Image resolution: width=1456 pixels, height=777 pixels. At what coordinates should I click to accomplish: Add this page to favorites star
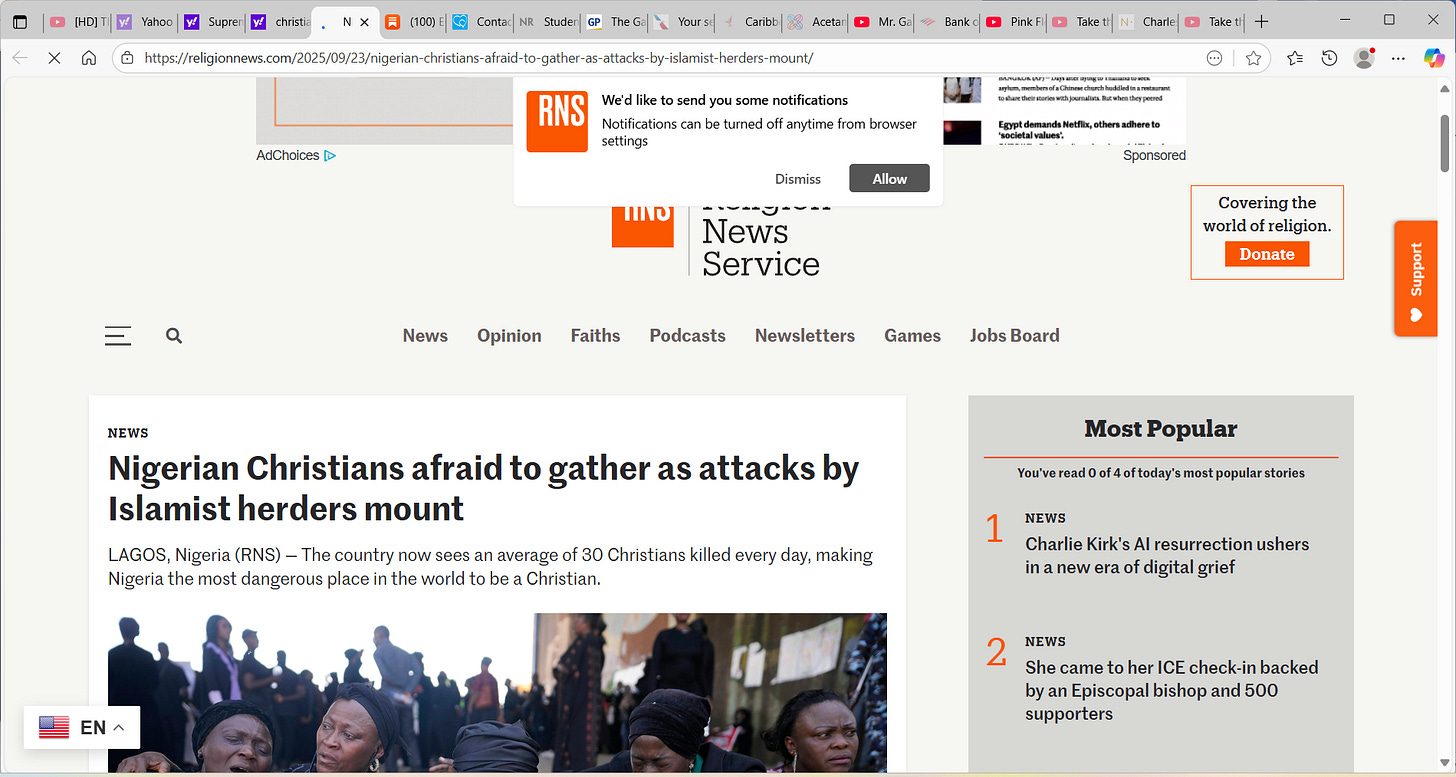pyautogui.click(x=1253, y=58)
